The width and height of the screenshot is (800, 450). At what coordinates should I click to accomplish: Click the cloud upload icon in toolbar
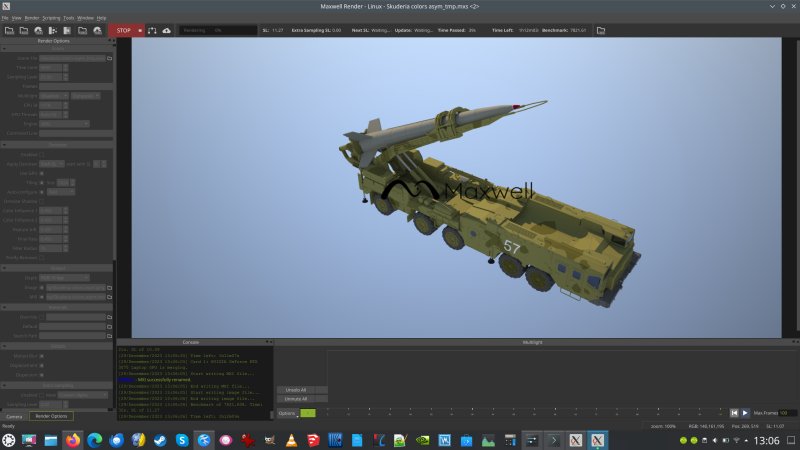166,31
